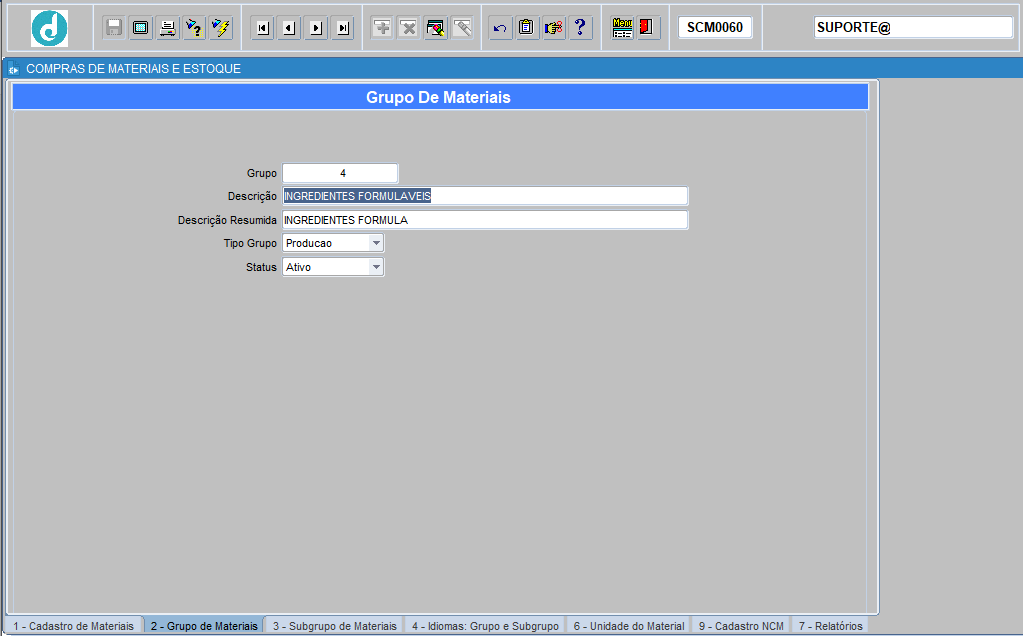Go to first record

(262, 28)
